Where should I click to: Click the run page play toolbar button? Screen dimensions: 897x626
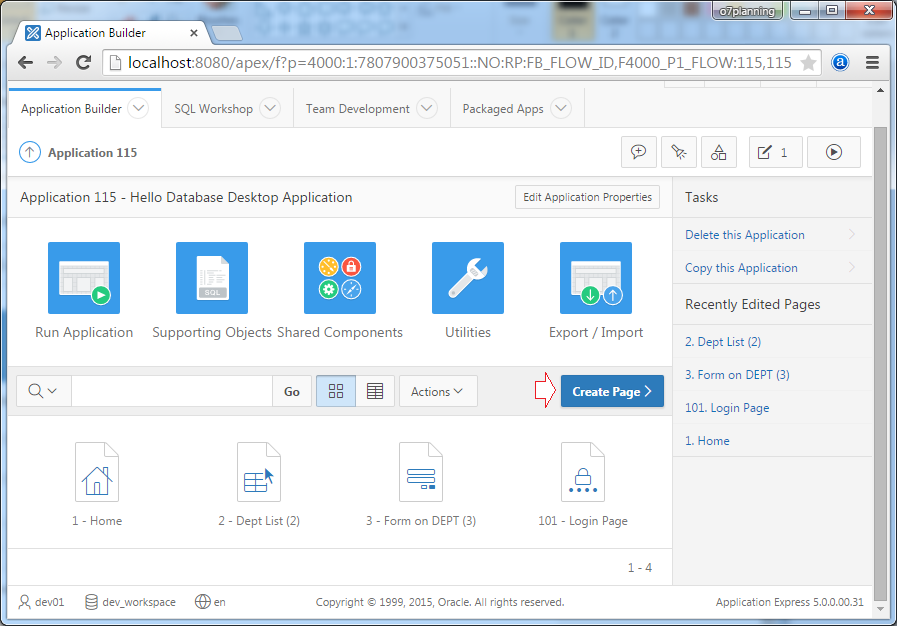(x=834, y=152)
